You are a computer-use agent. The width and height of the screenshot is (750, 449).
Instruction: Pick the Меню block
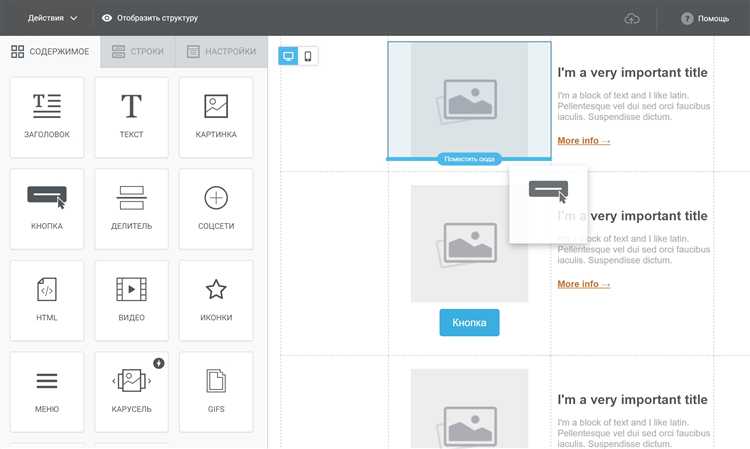[x=47, y=392]
